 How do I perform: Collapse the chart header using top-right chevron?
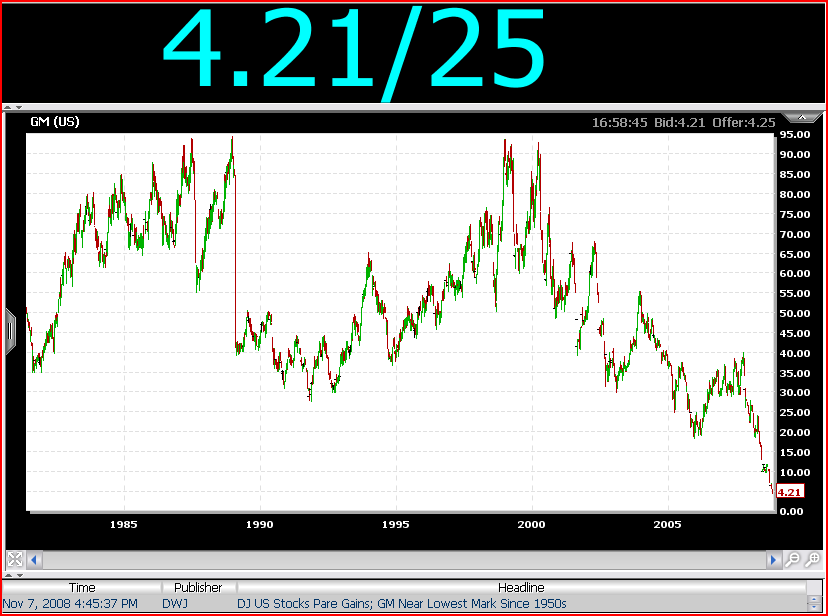coord(802,117)
